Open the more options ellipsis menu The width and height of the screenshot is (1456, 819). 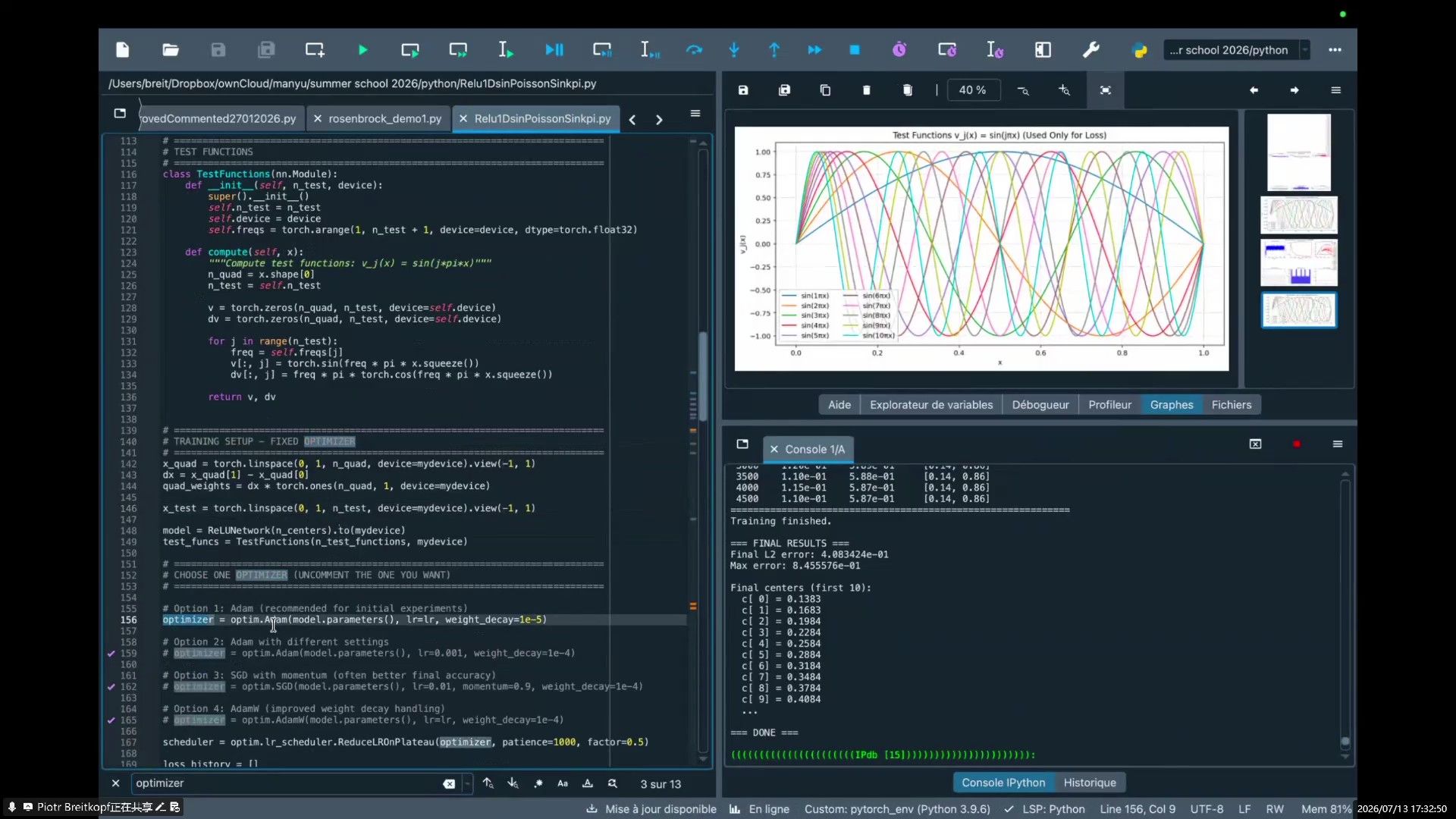pyautogui.click(x=1335, y=50)
